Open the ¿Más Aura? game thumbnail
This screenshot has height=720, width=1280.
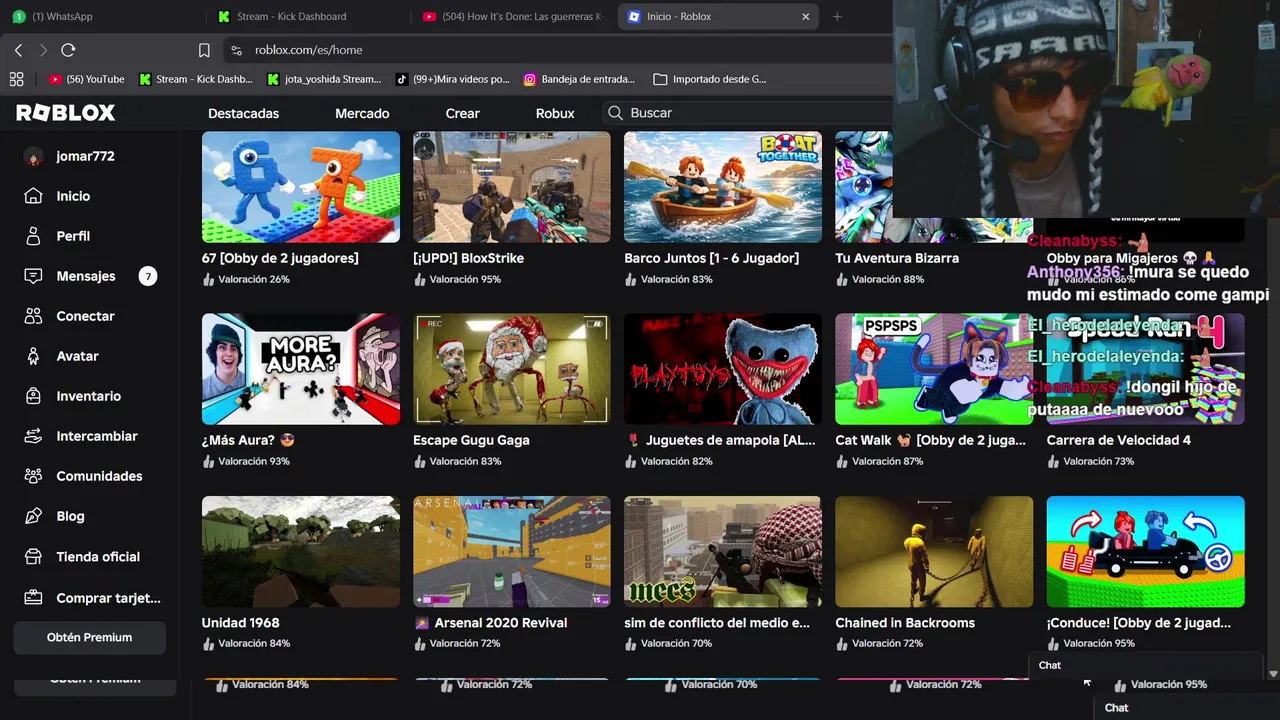click(301, 369)
